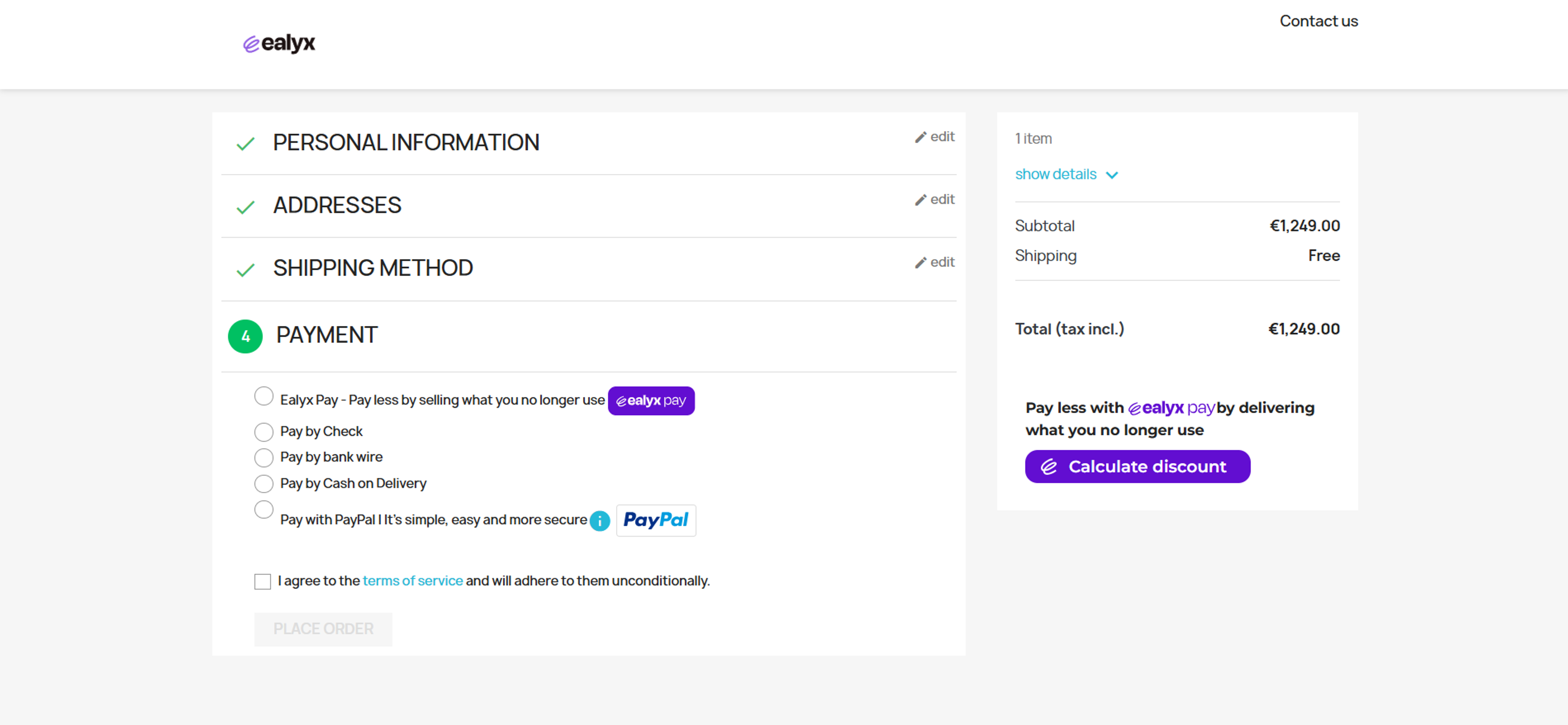Tick the terms of service agreement checkbox

tap(262, 581)
